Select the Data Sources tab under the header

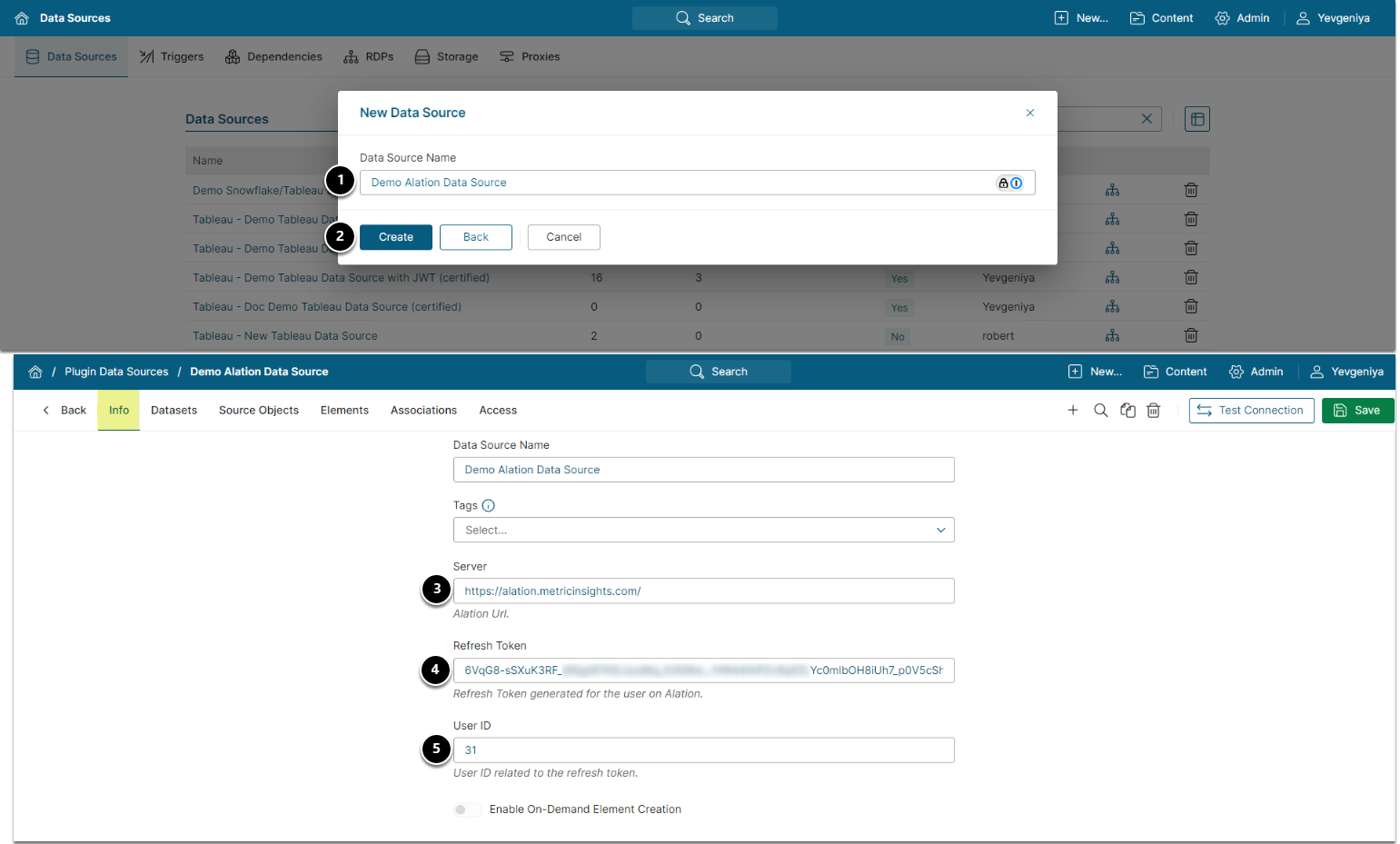71,56
